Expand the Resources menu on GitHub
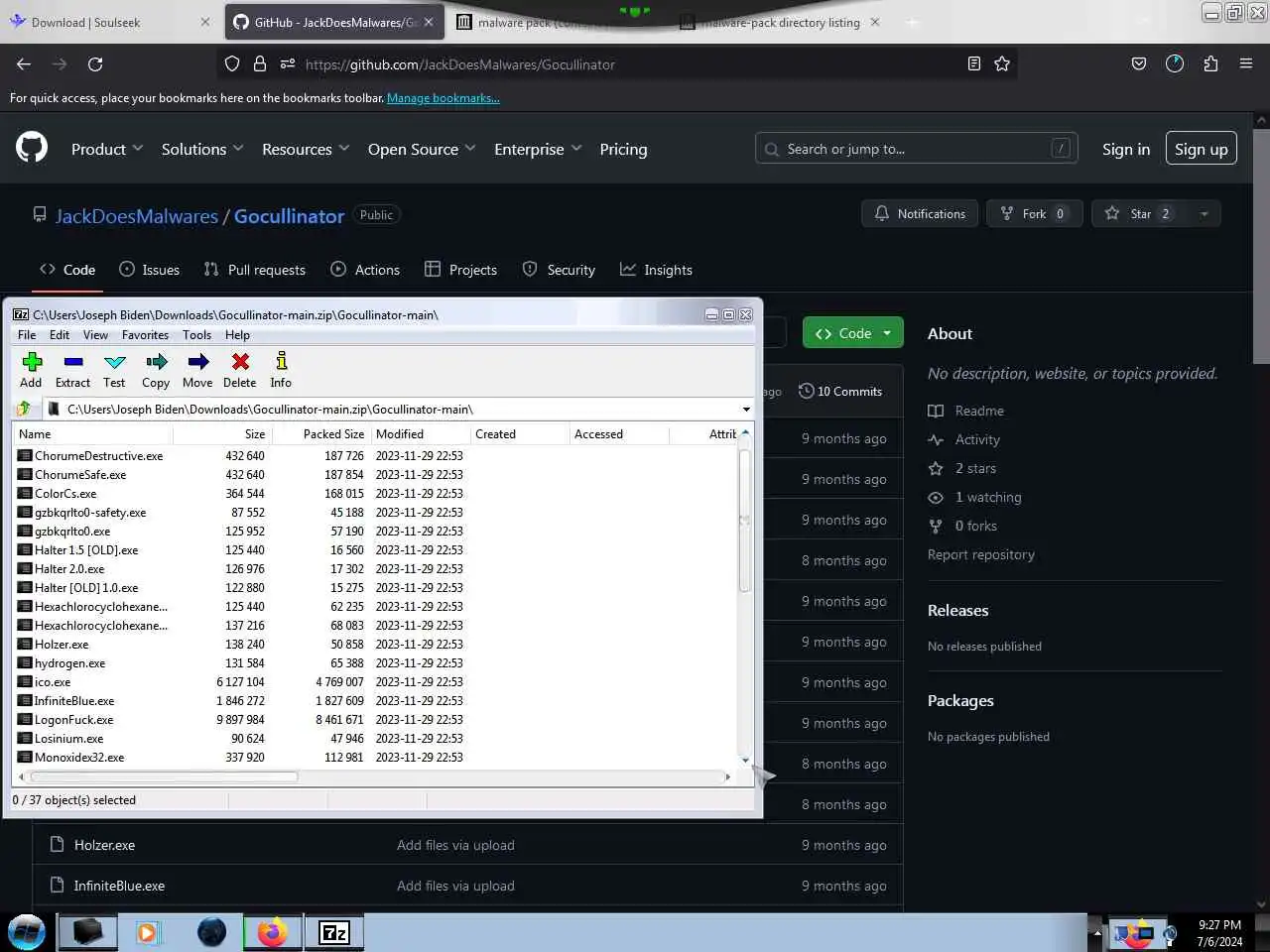The height and width of the screenshot is (952, 1270). [x=306, y=149]
